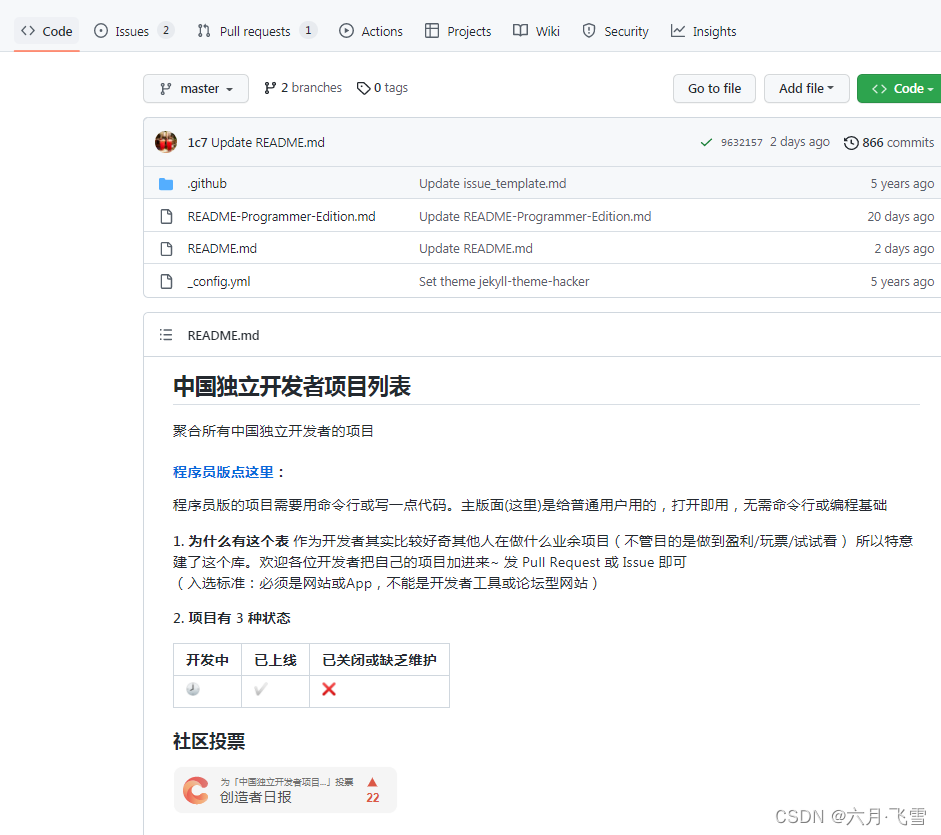Viewport: 941px width, 835px height.
Task: Click the list icon beside README.md heading
Action: [166, 335]
